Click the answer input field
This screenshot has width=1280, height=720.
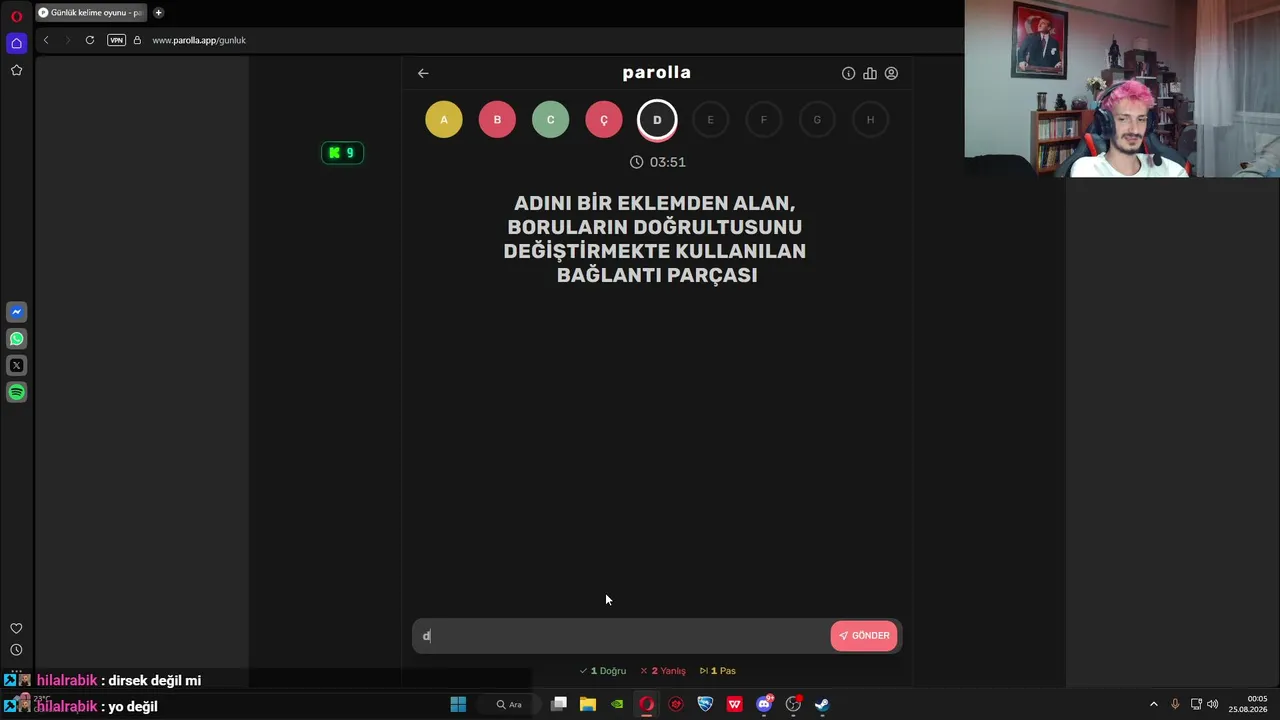621,636
